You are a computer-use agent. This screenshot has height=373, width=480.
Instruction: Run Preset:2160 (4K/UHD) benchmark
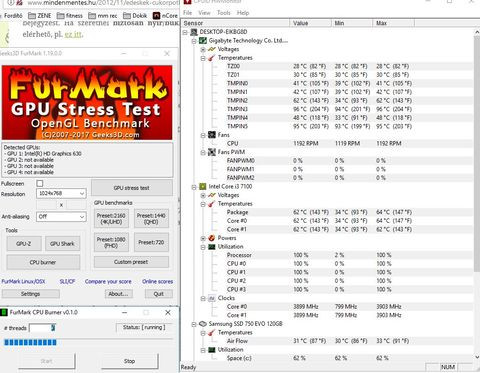(x=111, y=219)
